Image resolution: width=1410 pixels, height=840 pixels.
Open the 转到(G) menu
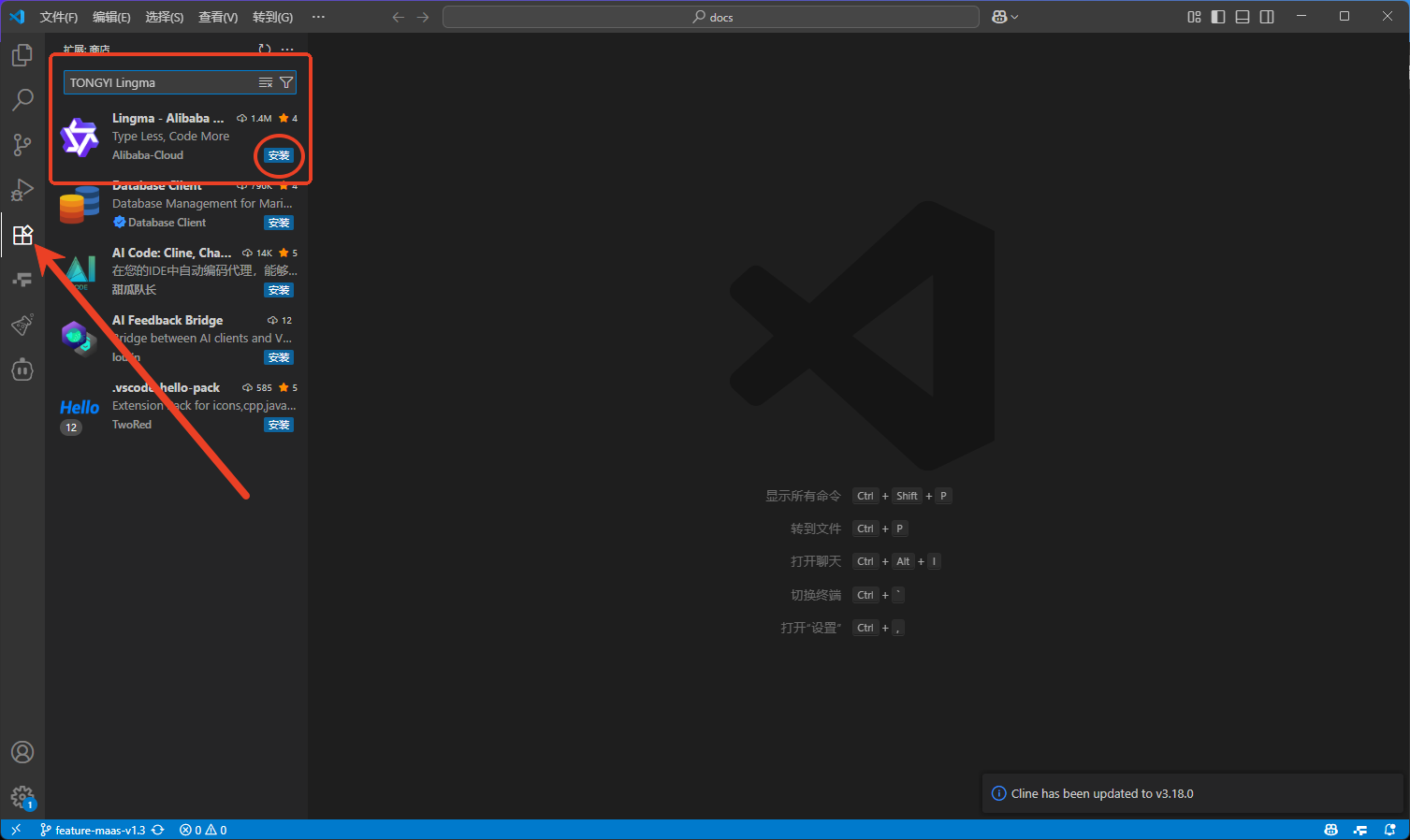coord(272,17)
